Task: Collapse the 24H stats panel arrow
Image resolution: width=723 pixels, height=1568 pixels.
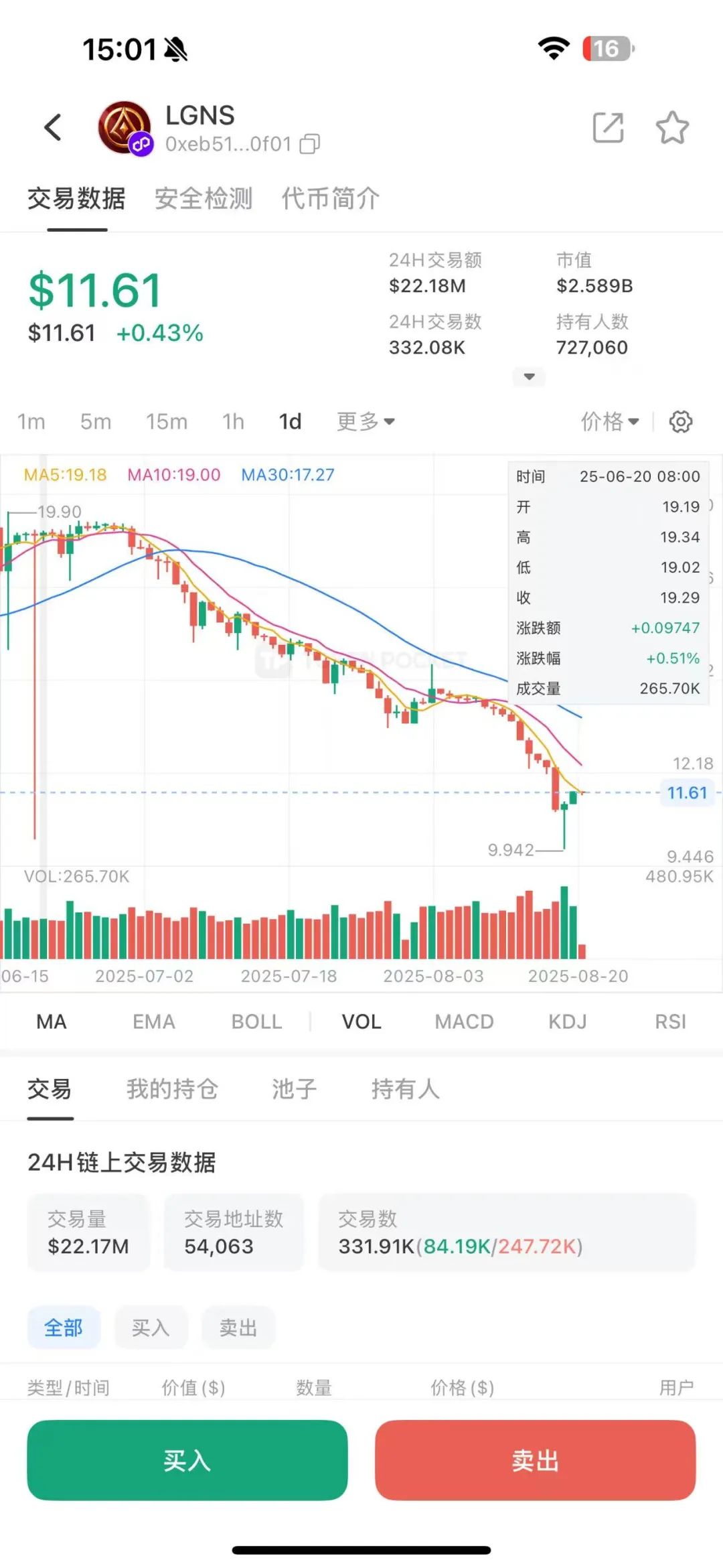Action: pos(528,377)
